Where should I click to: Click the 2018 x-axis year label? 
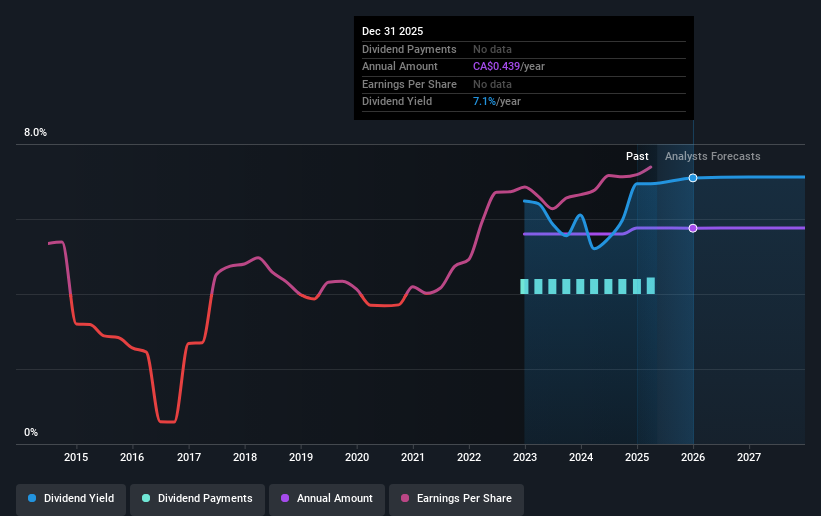point(245,457)
